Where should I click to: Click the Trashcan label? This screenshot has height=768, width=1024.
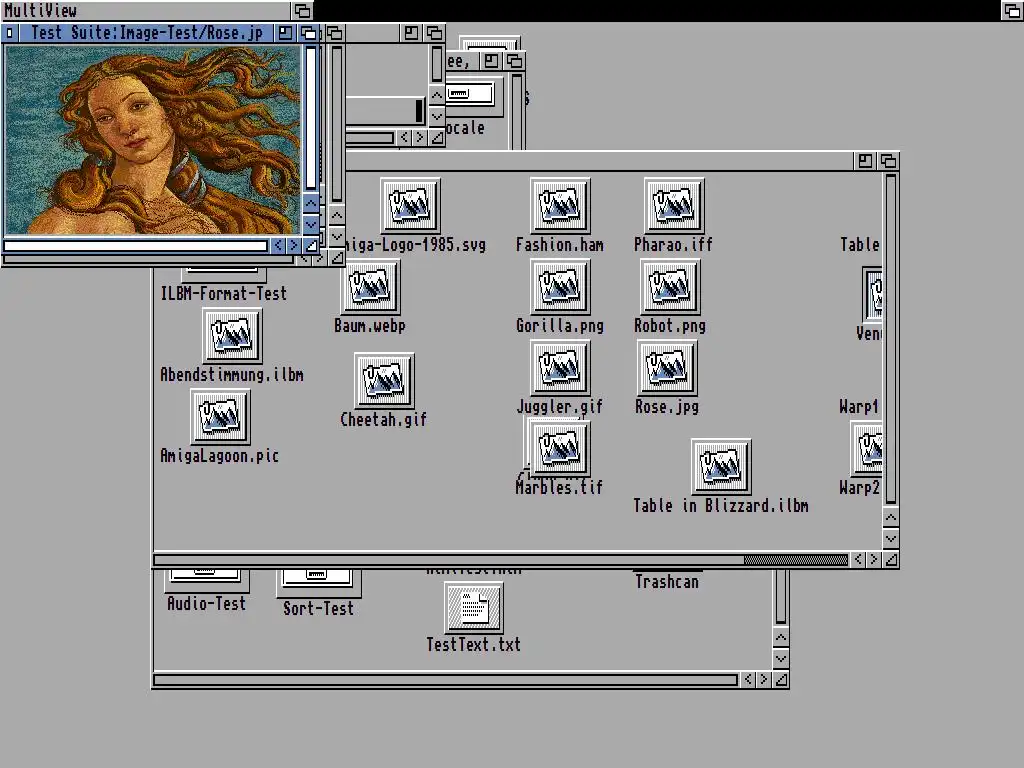point(667,581)
